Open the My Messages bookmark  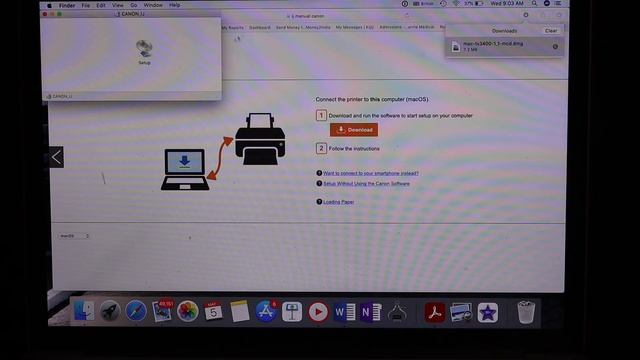click(x=355, y=27)
